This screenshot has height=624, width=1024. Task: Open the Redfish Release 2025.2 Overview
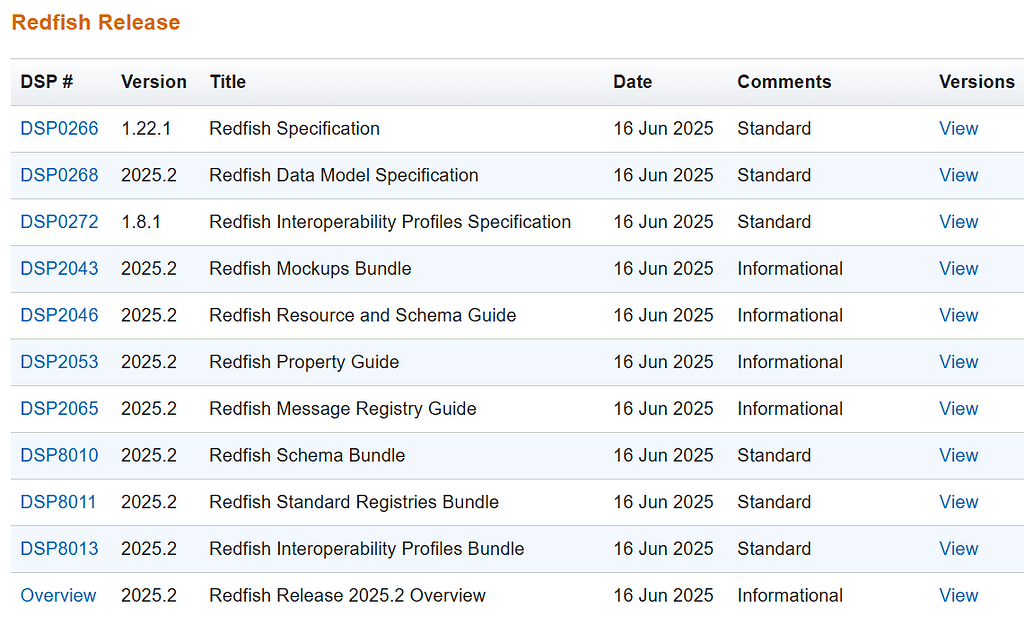(x=58, y=595)
